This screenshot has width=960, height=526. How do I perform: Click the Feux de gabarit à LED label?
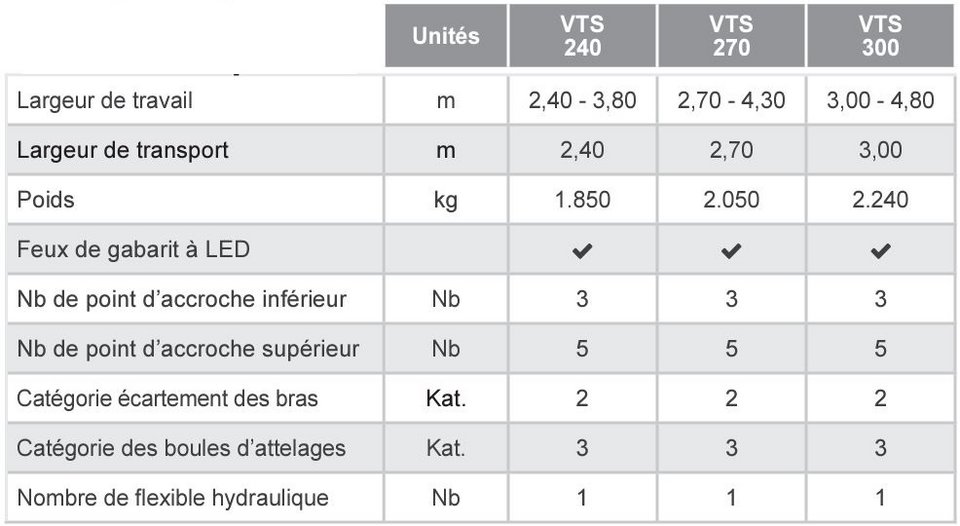[x=133, y=250]
